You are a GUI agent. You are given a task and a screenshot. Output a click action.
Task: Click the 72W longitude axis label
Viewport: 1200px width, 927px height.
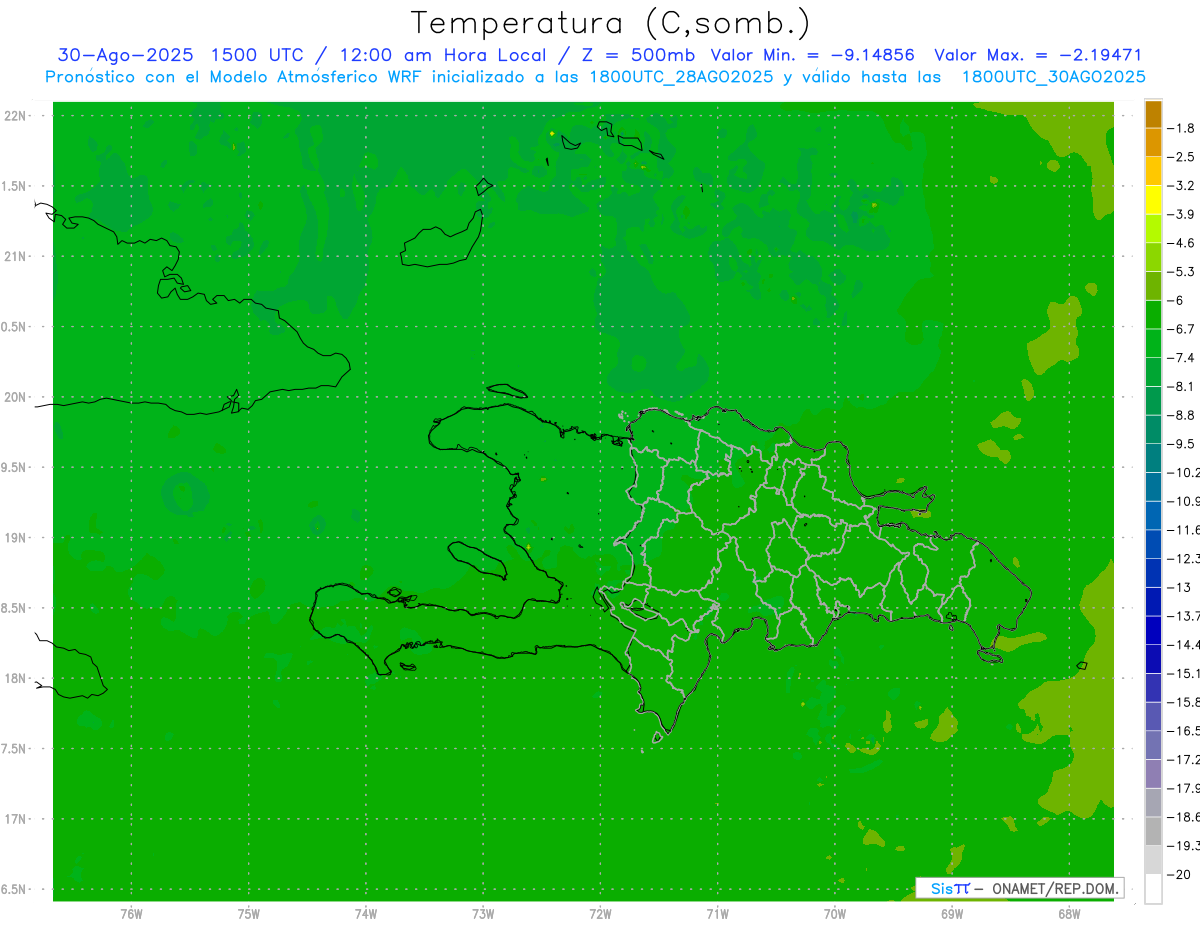click(x=600, y=914)
